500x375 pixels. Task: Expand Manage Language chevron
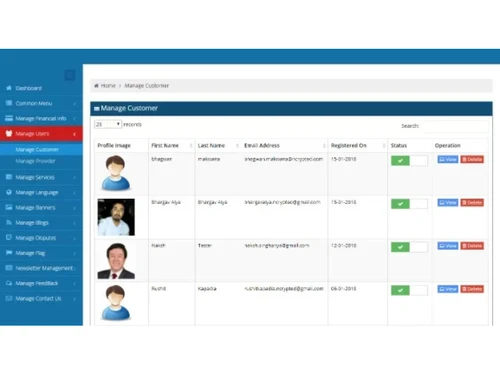click(74, 193)
